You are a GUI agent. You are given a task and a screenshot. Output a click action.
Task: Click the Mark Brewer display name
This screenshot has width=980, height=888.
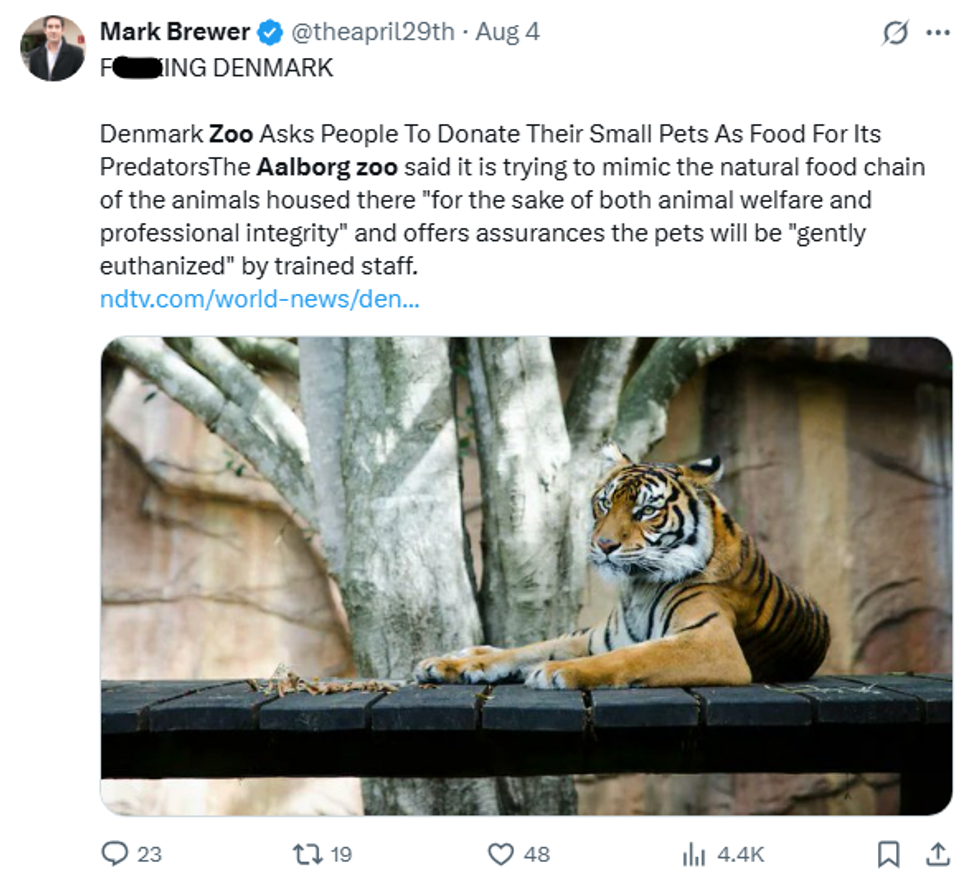[174, 32]
